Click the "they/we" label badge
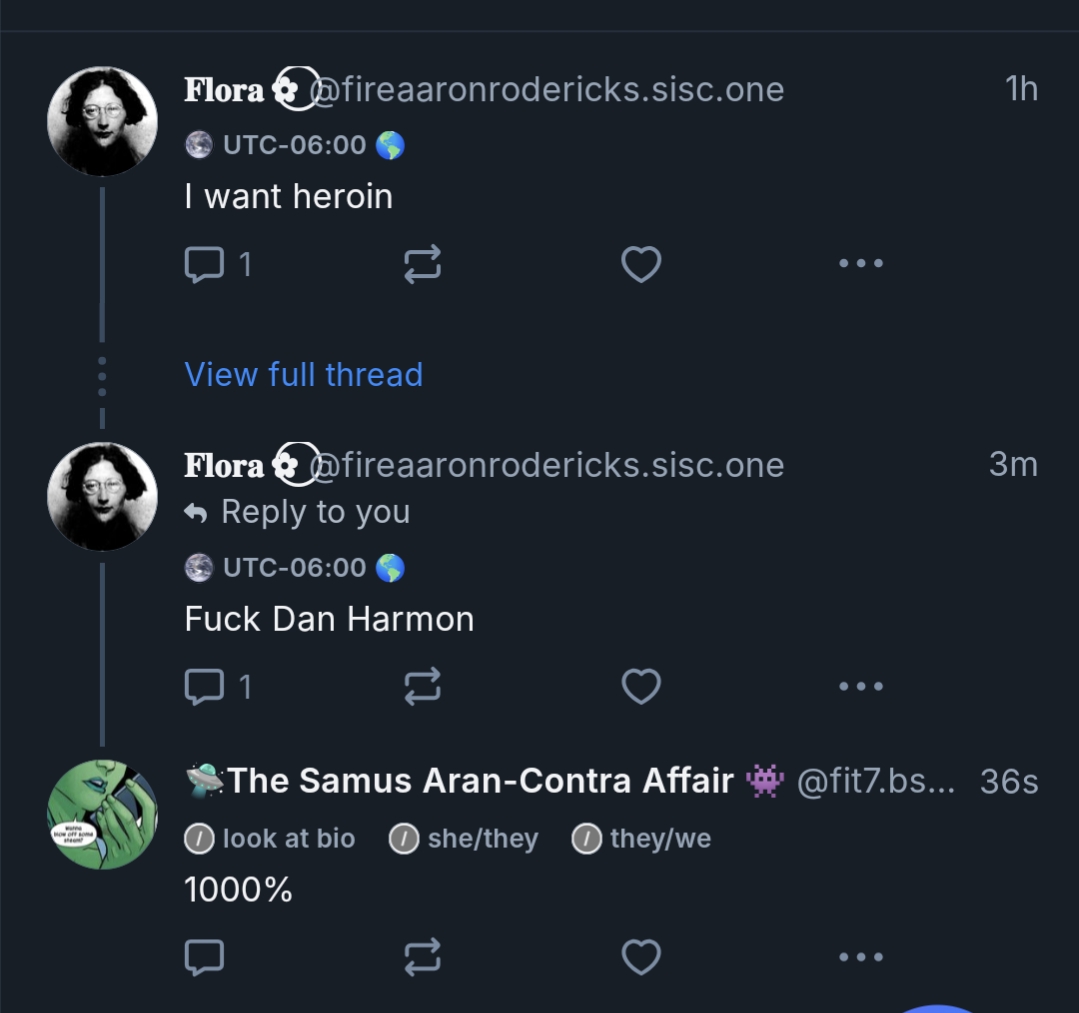This screenshot has width=1079, height=1013. tap(642, 839)
